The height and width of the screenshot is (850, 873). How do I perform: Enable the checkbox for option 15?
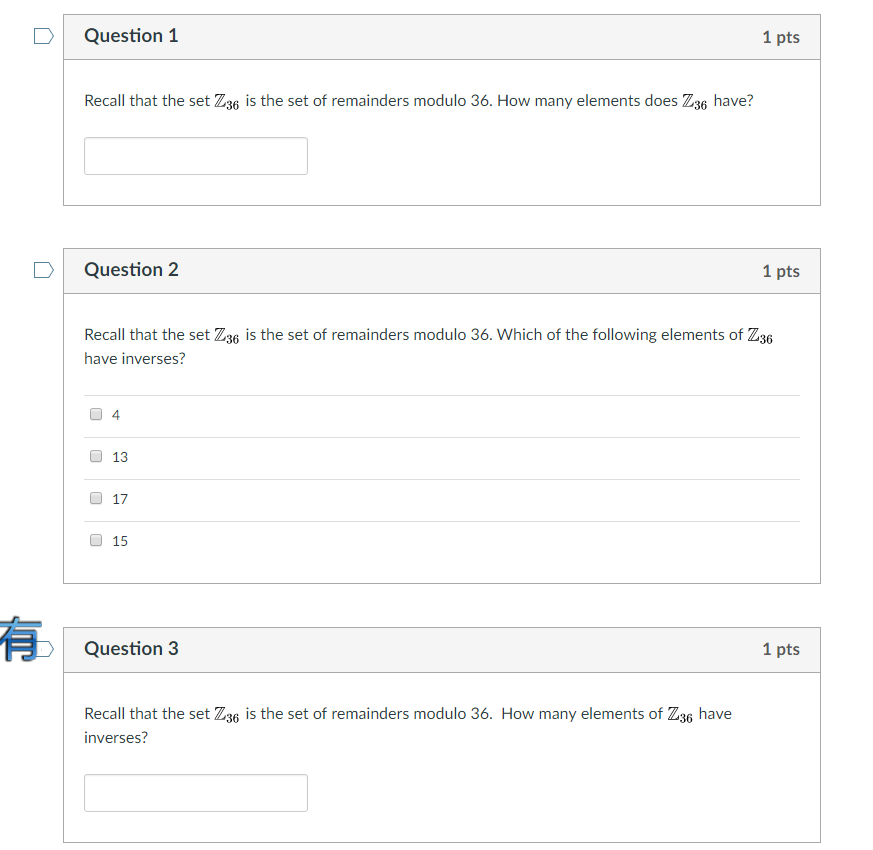(x=96, y=540)
